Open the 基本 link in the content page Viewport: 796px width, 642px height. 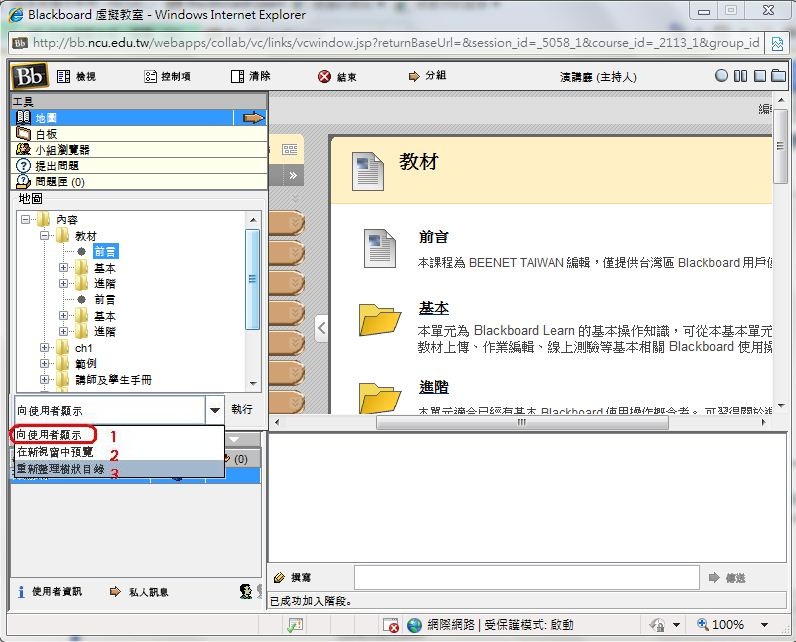point(434,308)
